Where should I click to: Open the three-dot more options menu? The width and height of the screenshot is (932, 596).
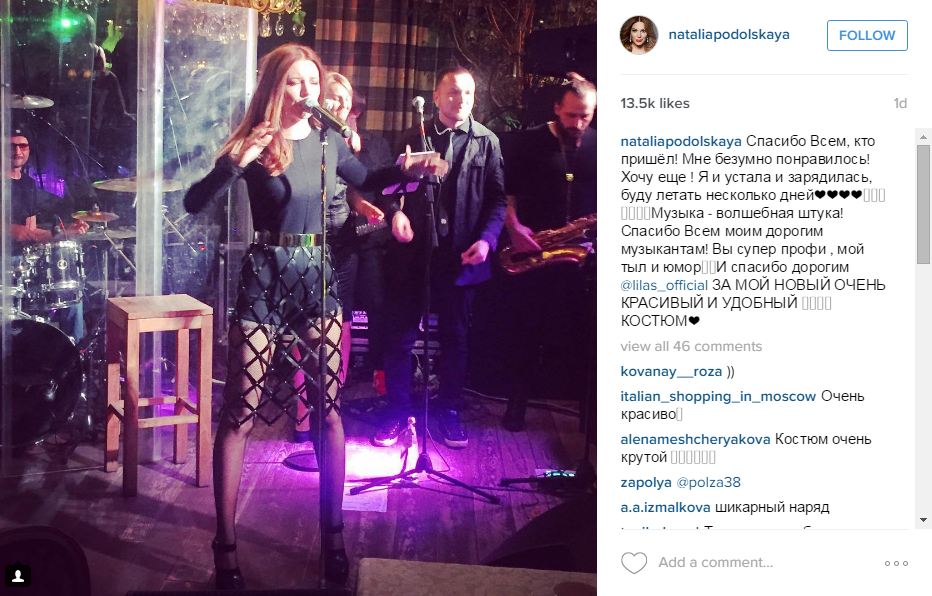click(896, 563)
